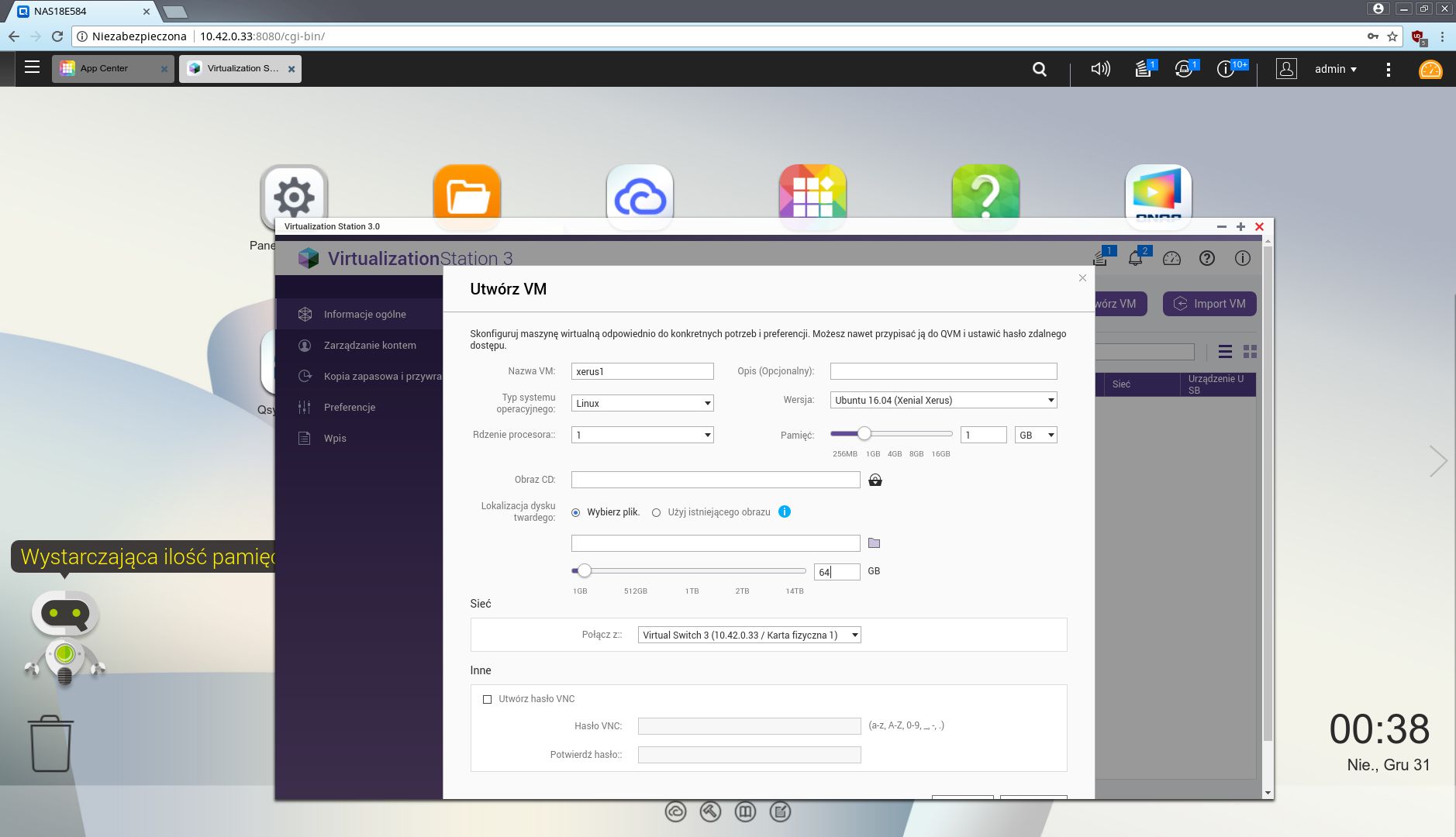Screen dimensions: 1456x837
Task: Open the 'Połącz z' Virtual Switch dropdown
Action: pos(749,635)
